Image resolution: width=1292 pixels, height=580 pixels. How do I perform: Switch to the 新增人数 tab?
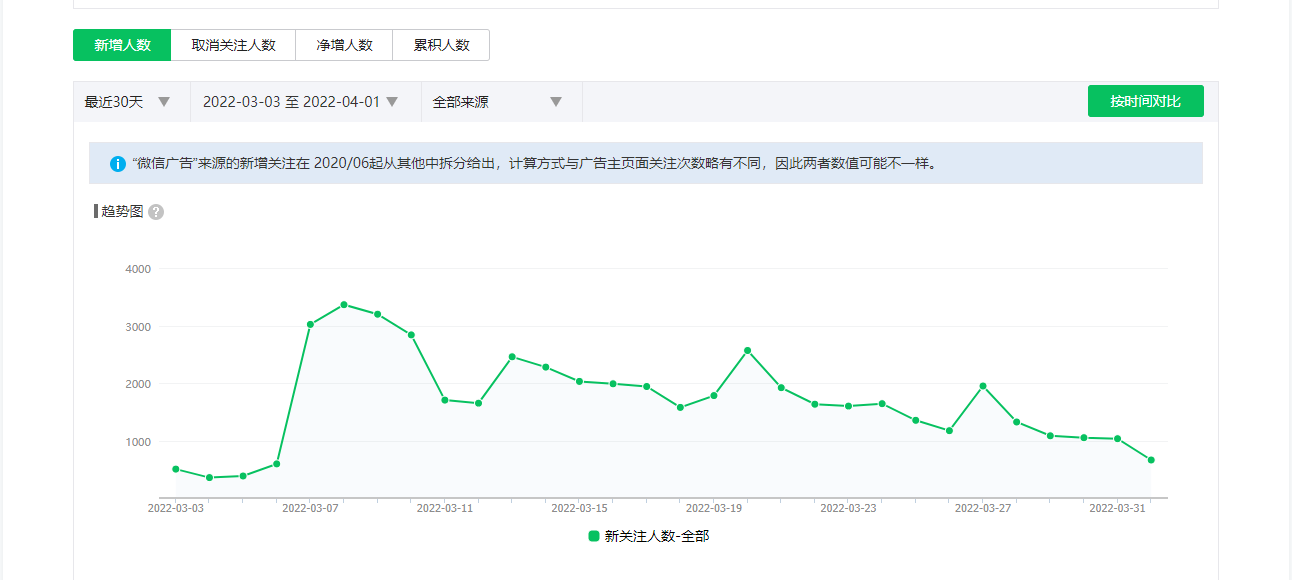[x=122, y=45]
